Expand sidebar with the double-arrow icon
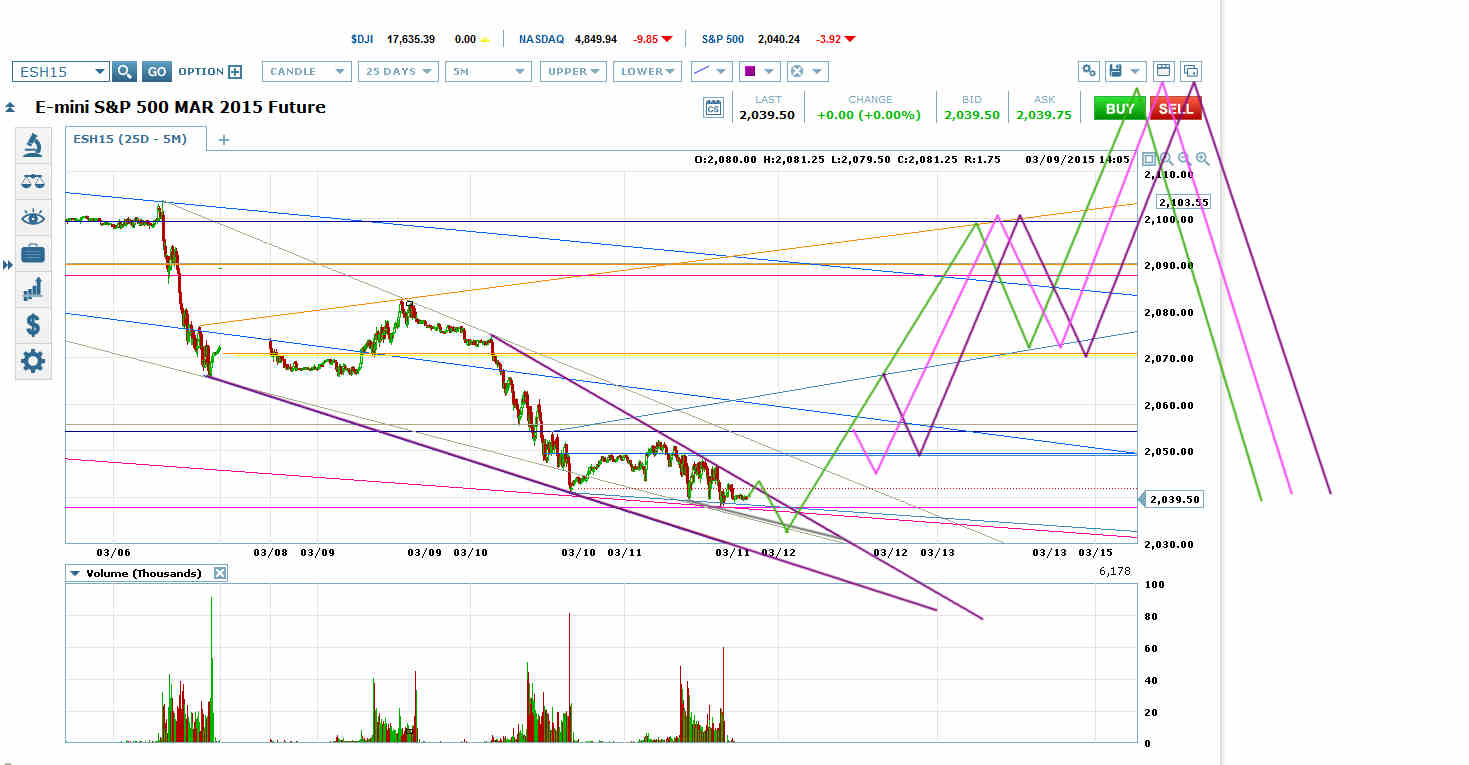The height and width of the screenshot is (765, 1469). tap(7, 265)
